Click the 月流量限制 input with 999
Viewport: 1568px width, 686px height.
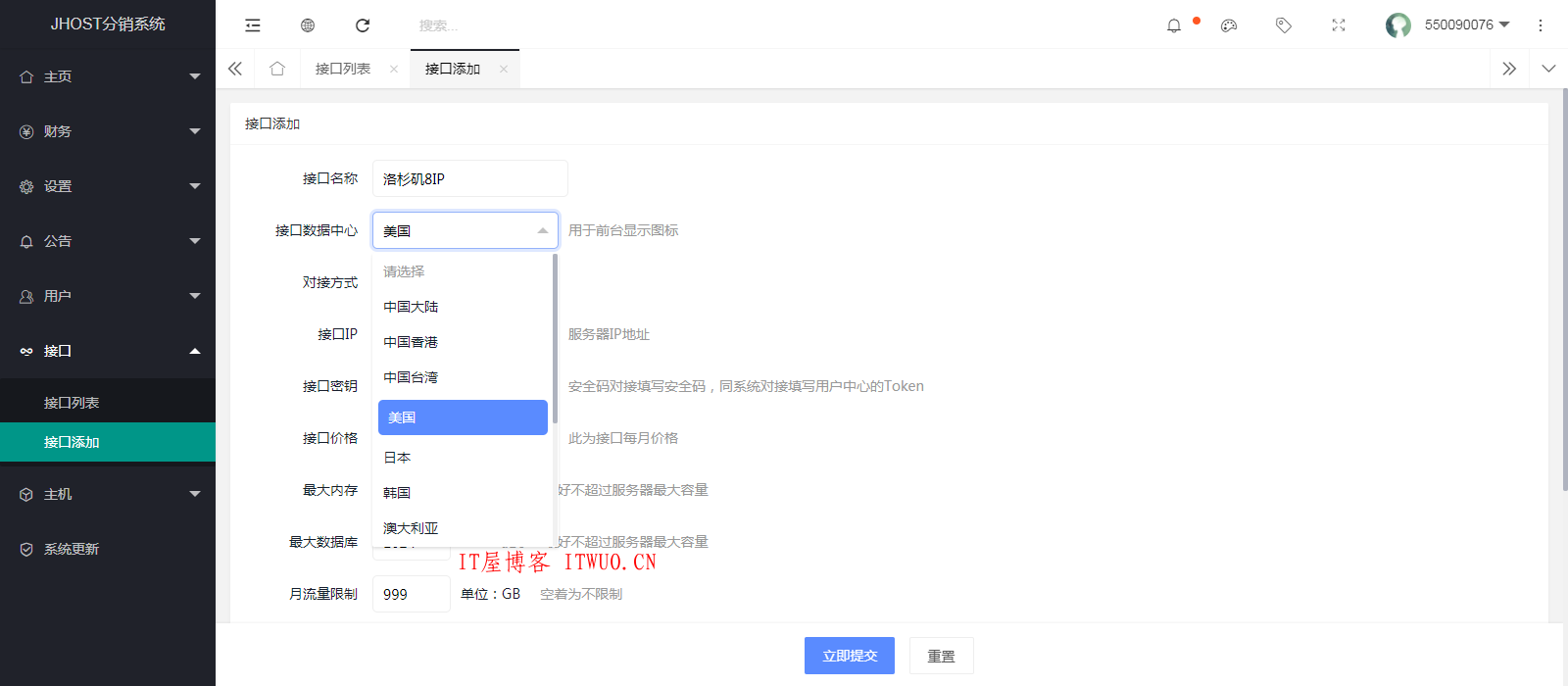(x=412, y=594)
